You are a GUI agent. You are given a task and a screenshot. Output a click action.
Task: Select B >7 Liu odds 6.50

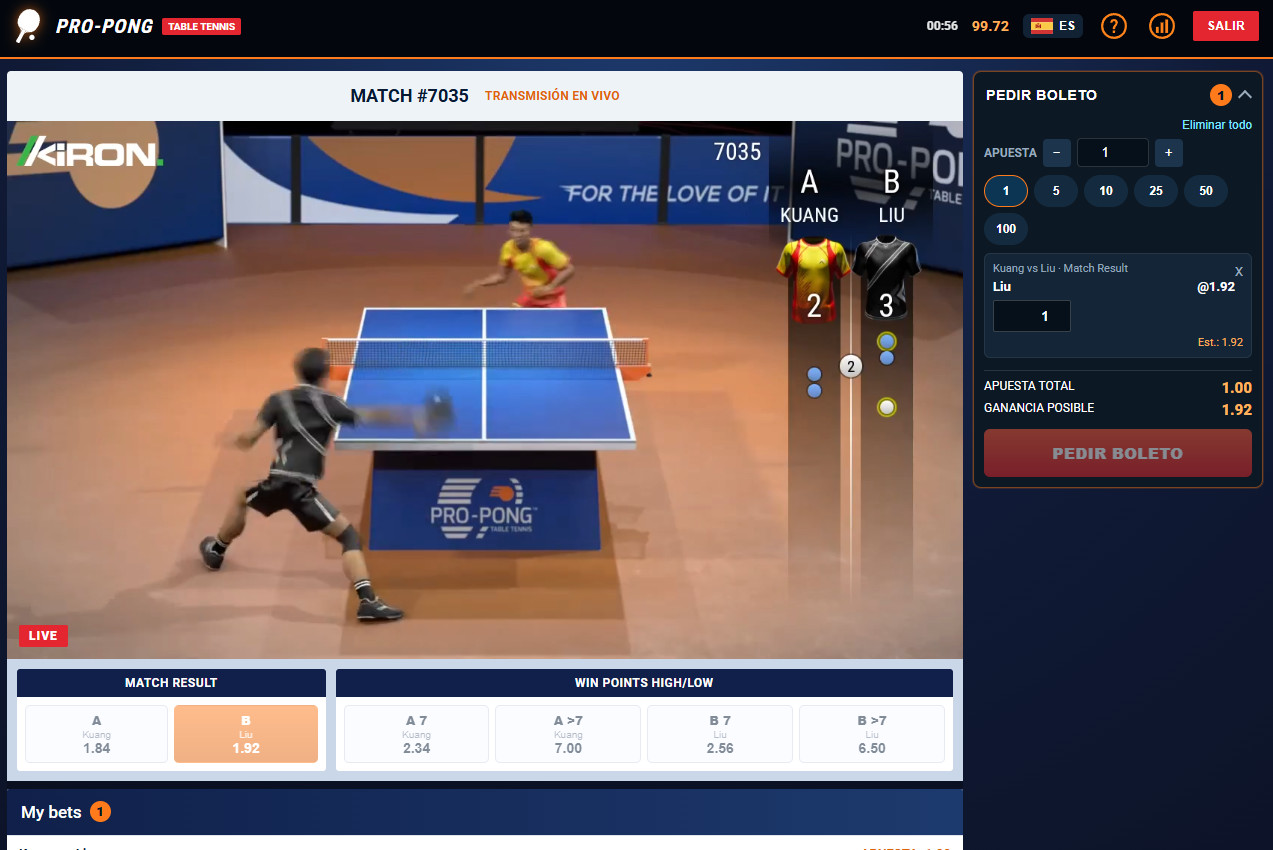tap(872, 734)
